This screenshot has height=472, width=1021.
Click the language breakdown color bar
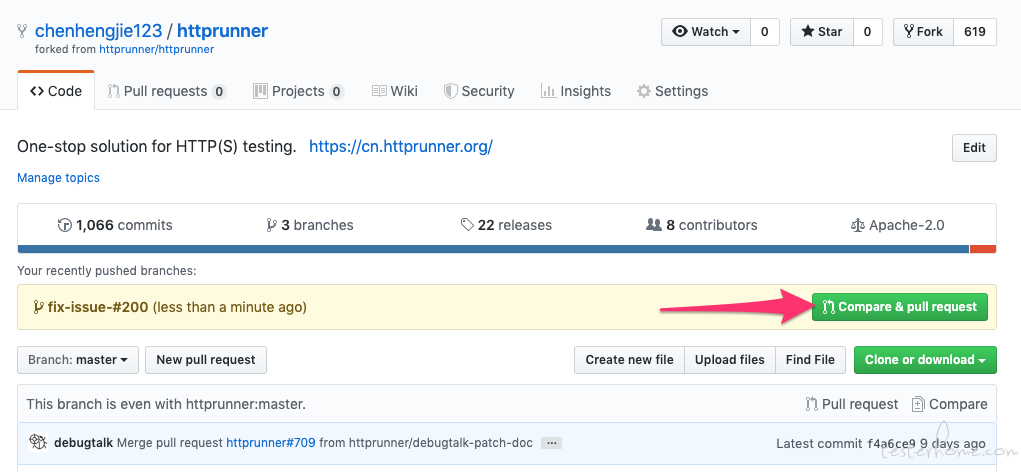coord(507,249)
